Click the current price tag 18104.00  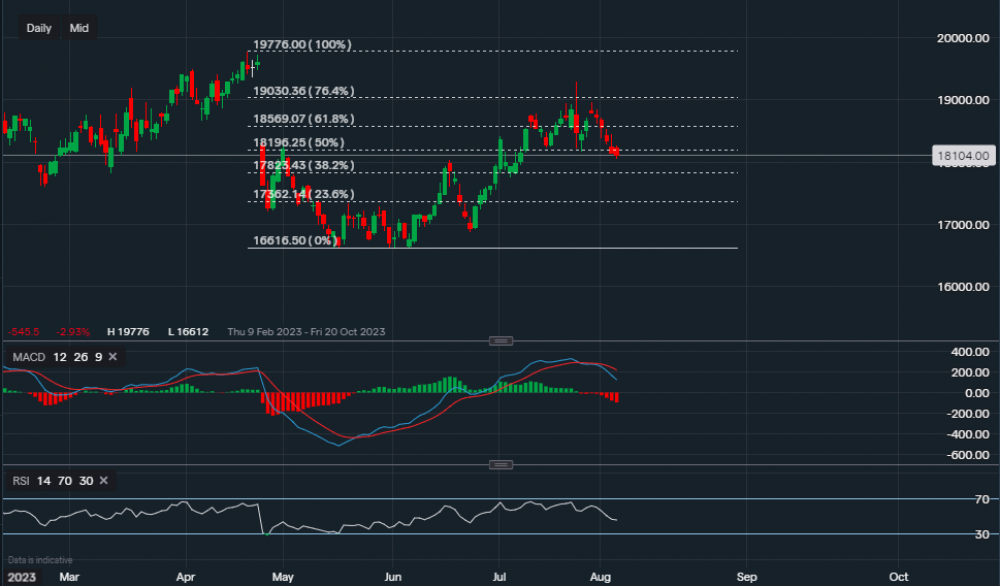point(962,156)
